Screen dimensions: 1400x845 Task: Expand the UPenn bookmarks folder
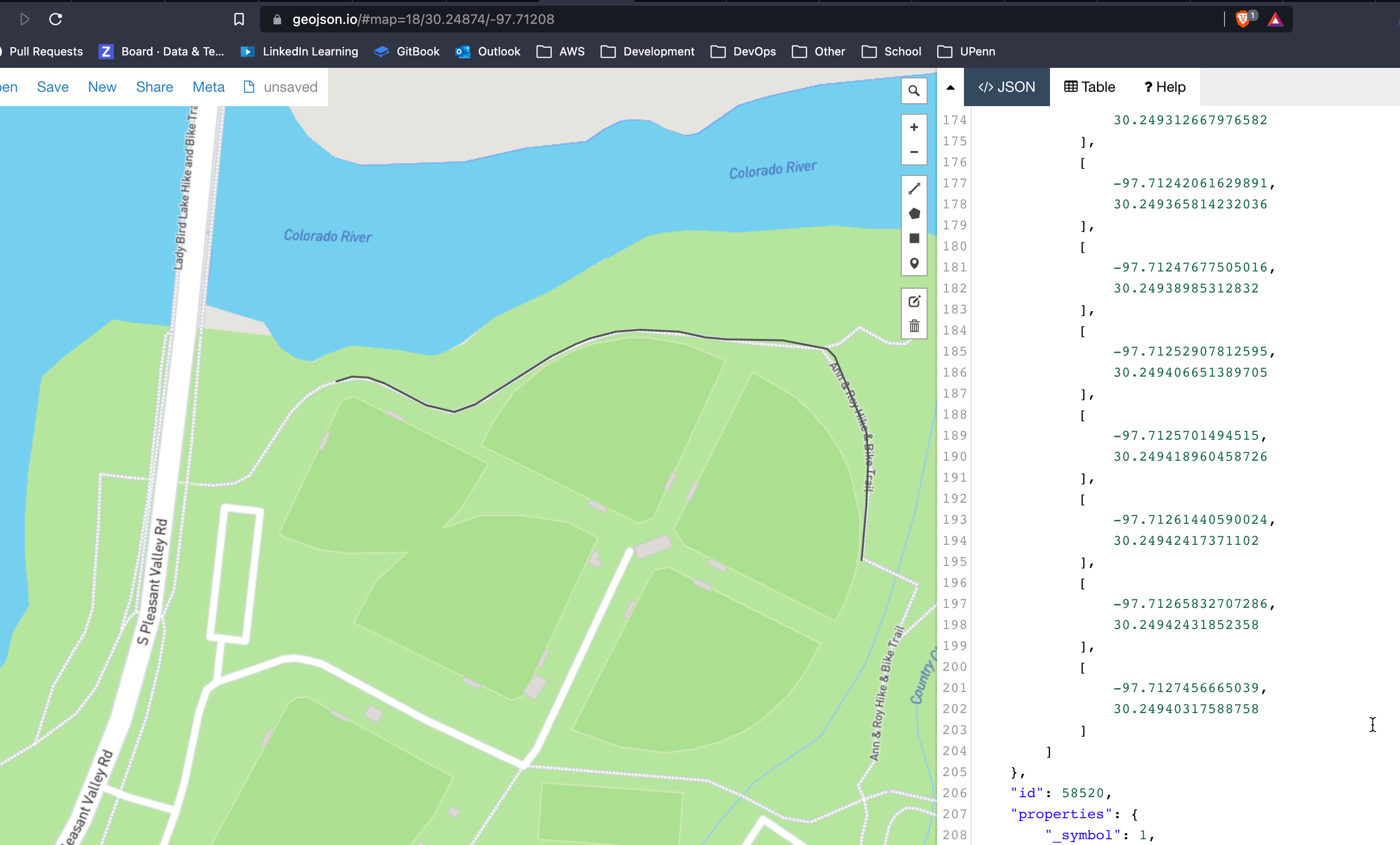(966, 52)
